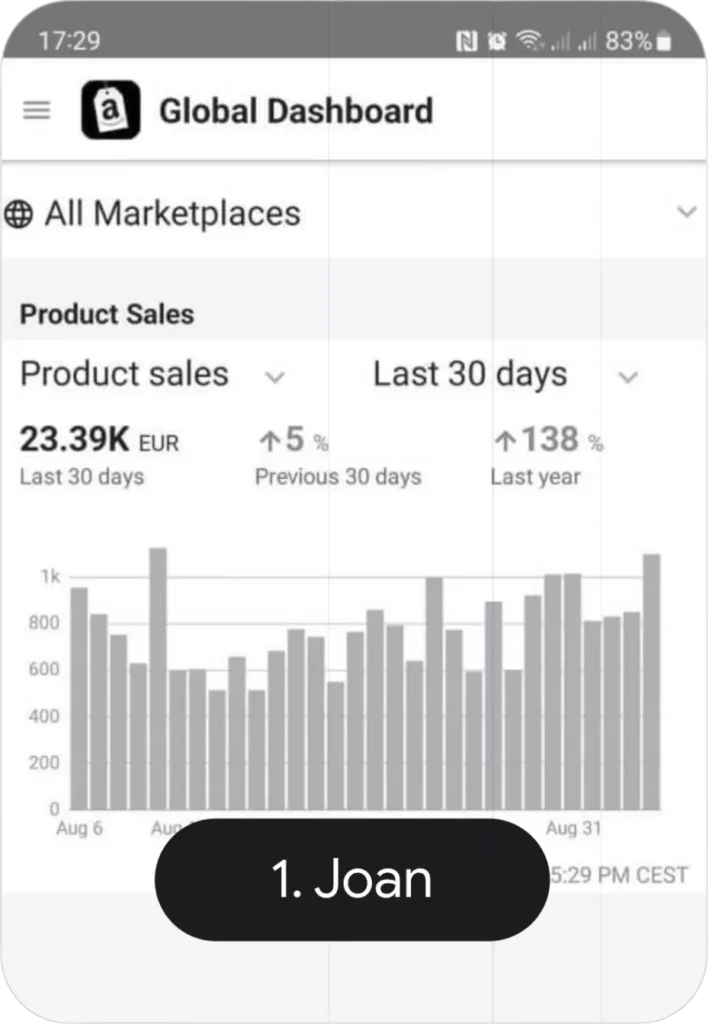Click the globe icon beside All Marketplaces
This screenshot has width=709, height=1024.
[x=18, y=214]
